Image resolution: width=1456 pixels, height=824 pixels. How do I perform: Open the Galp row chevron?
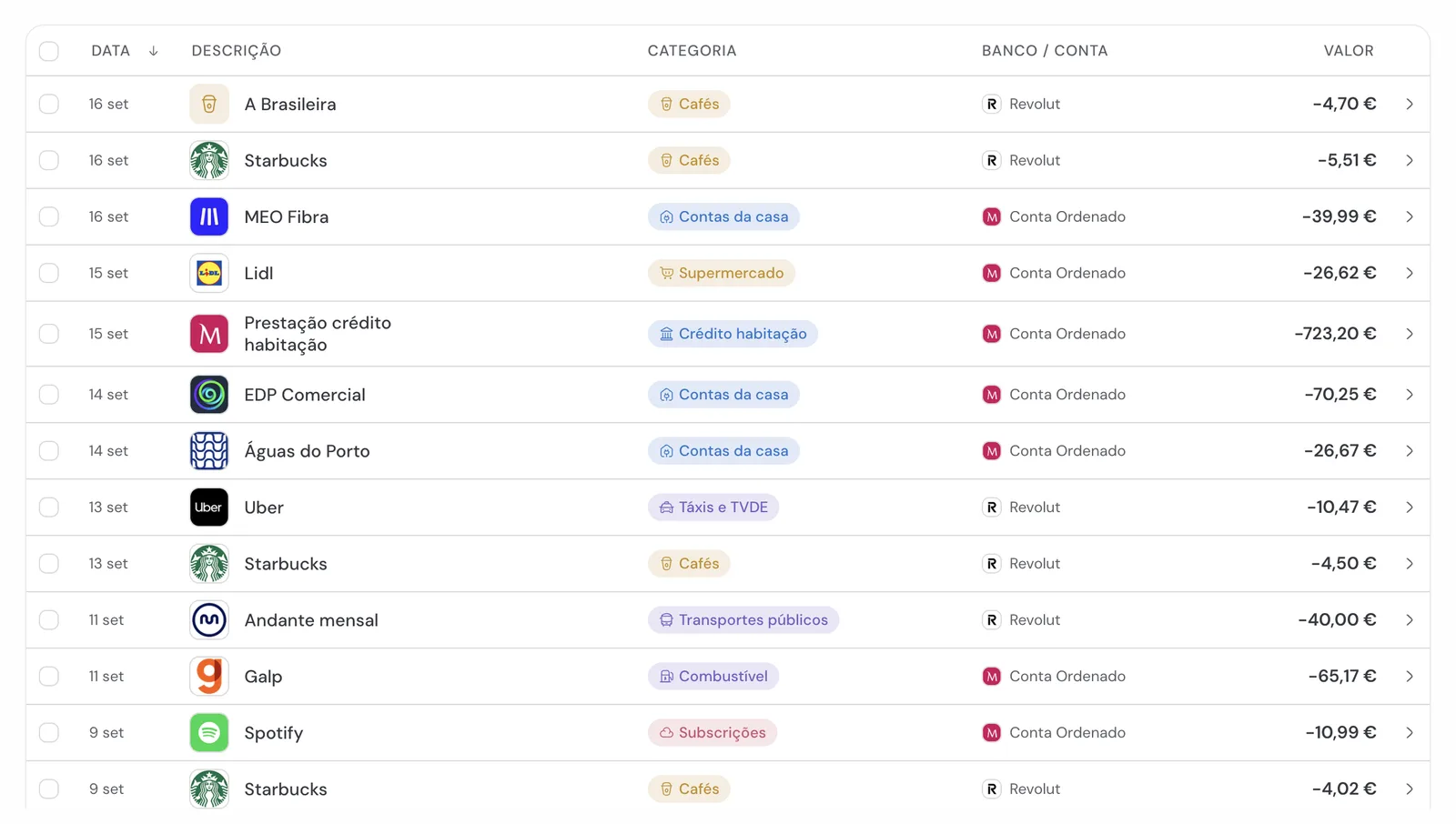[x=1410, y=677]
